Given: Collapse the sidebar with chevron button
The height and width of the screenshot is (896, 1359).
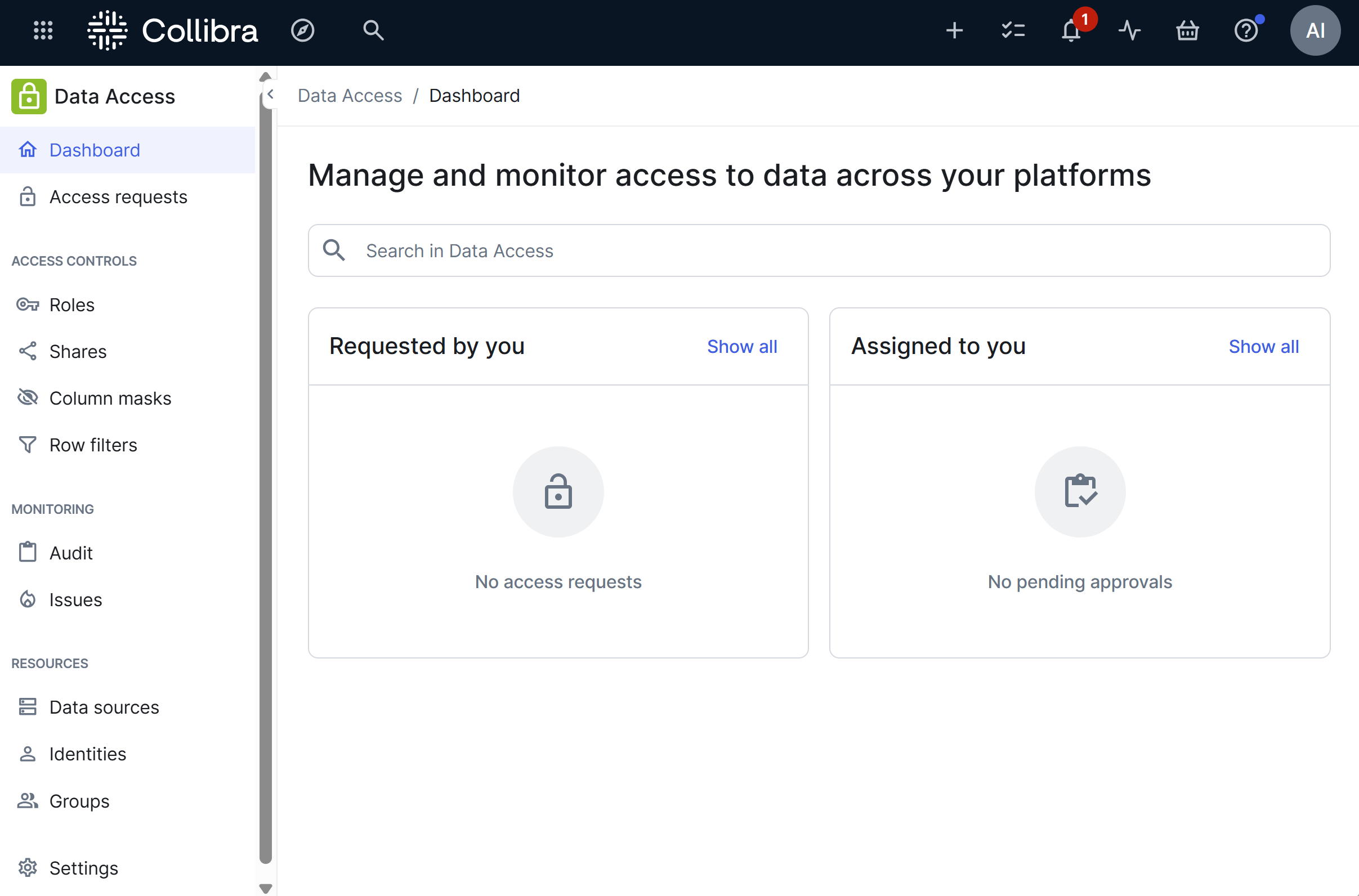Looking at the screenshot, I should coord(270,95).
